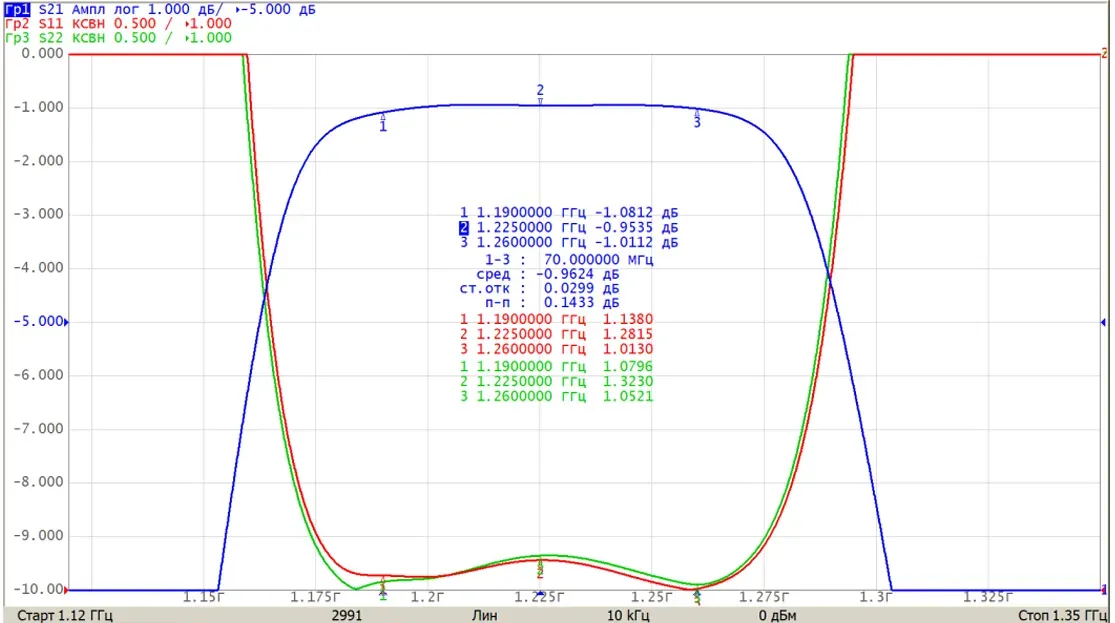This screenshot has height=623, width=1115.
Task: Click green readout value 1.3230
Action: tap(628, 381)
